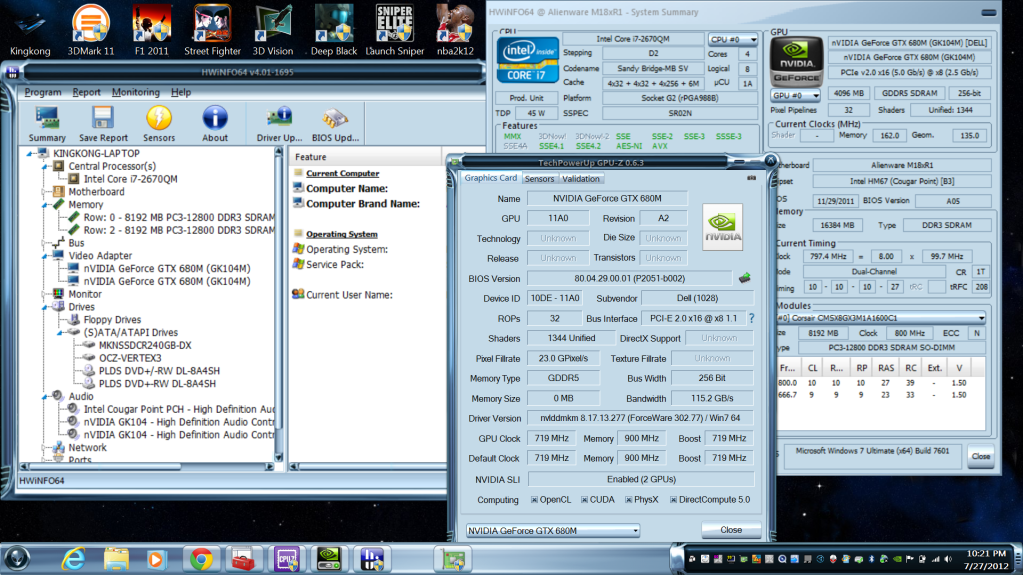Click the Feature column header
The height and width of the screenshot is (575, 1023).
tap(365, 157)
